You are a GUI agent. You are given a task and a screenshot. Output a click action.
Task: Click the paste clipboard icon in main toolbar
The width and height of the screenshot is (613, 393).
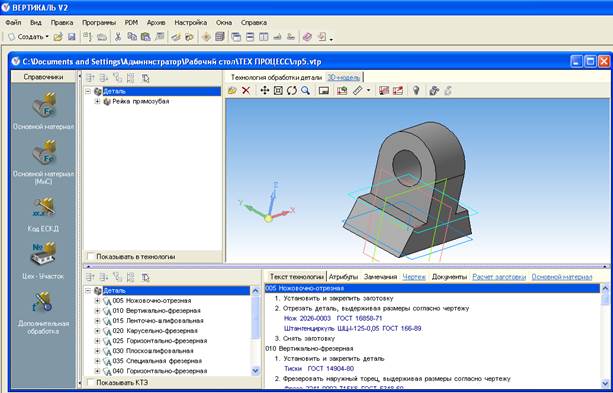[x=145, y=37]
